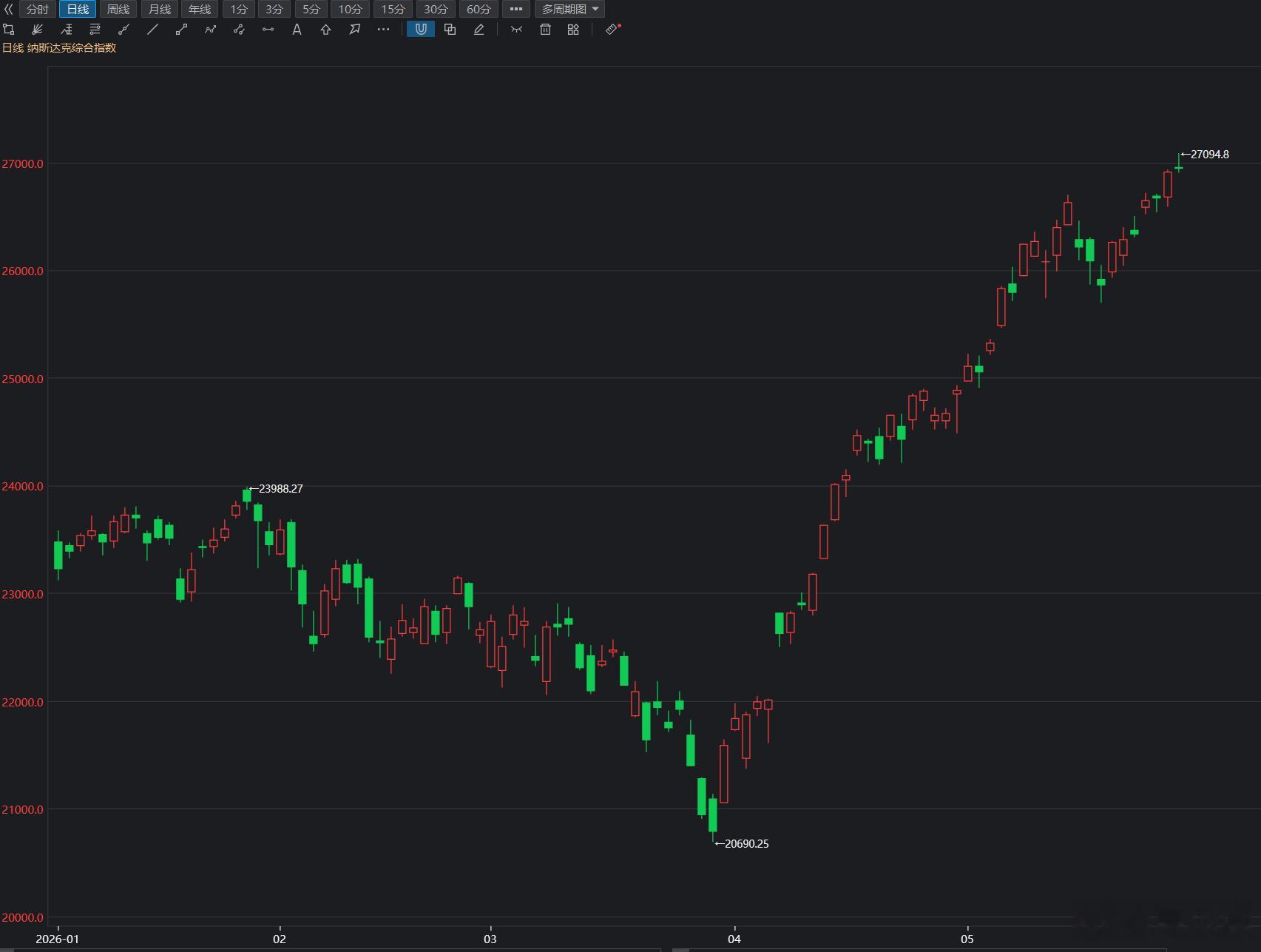1261x952 pixels.
Task: Show more drawing tools via the ellipsis
Action: coord(383,30)
